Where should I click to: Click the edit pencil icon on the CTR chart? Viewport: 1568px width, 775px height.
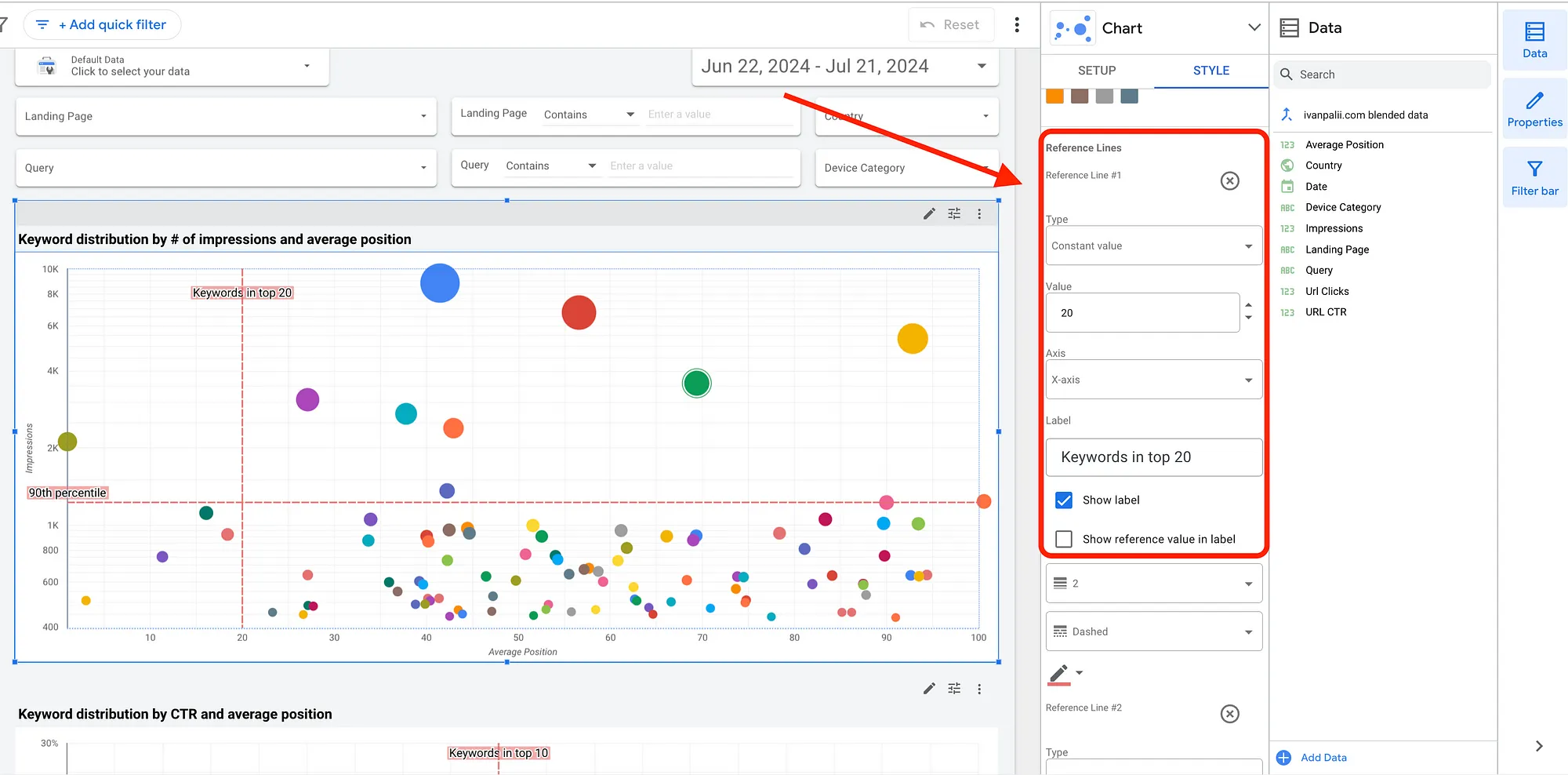929,689
